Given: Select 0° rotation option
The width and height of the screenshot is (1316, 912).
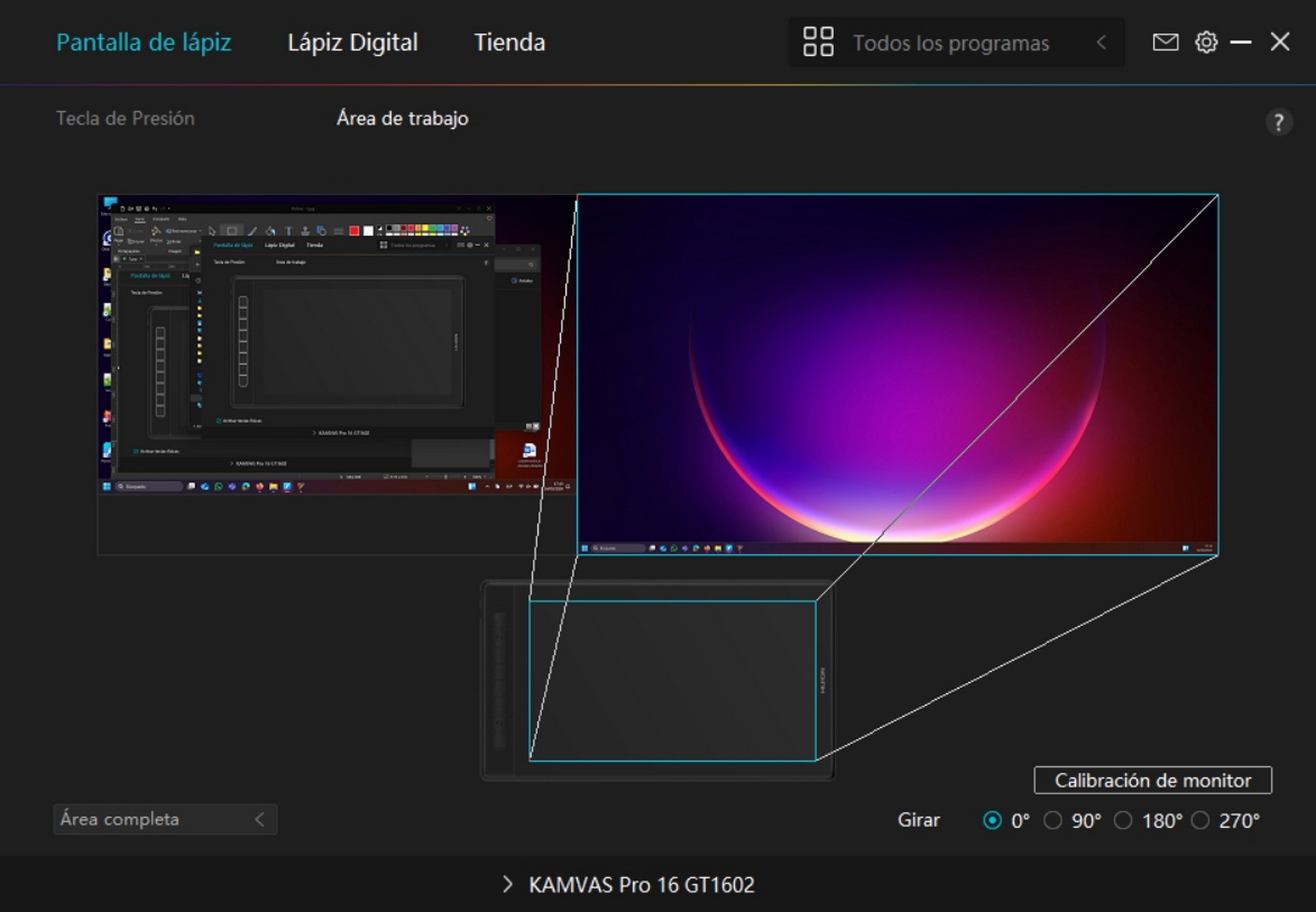Looking at the screenshot, I should tap(992, 820).
